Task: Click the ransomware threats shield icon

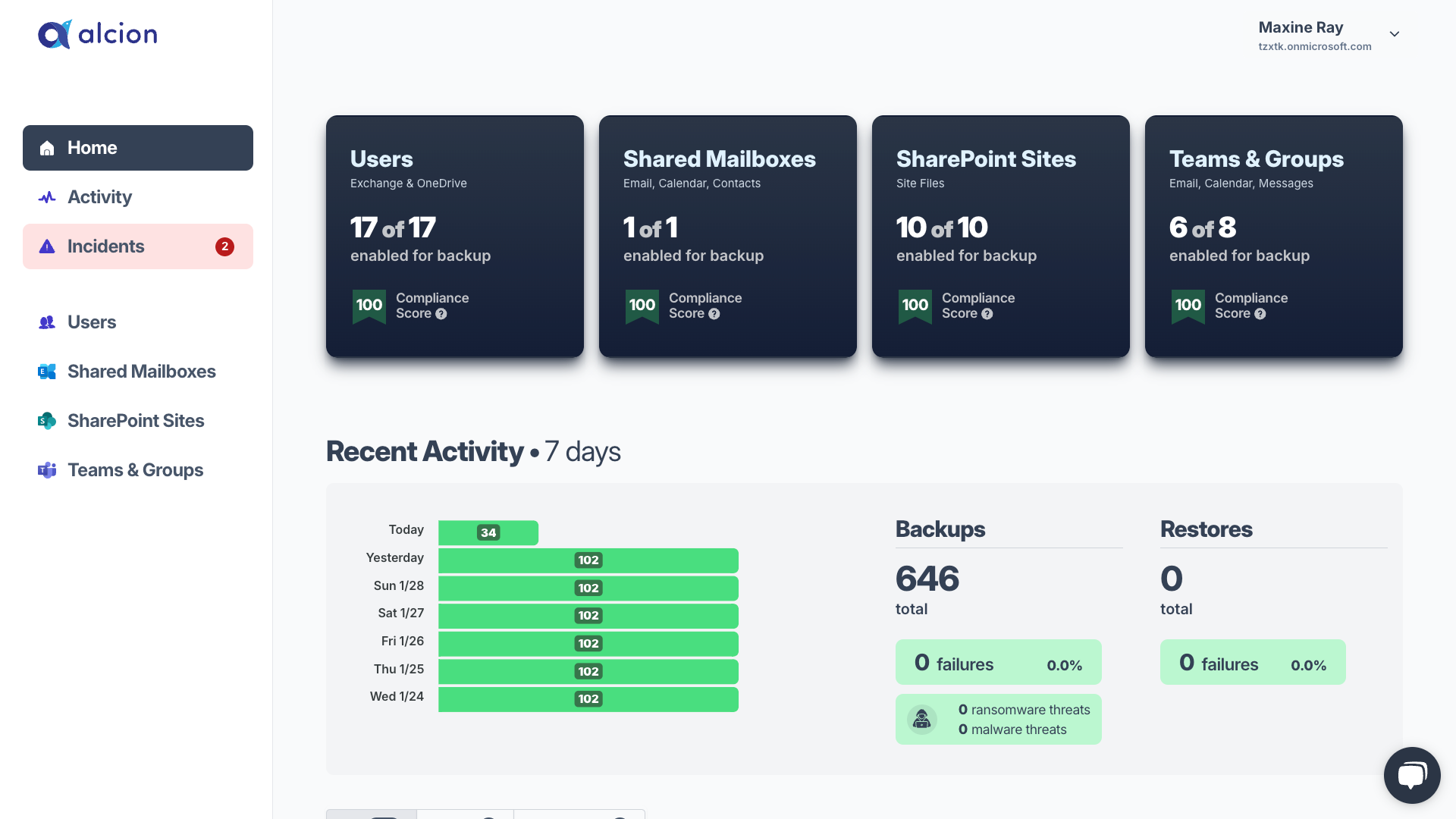Action: coord(922,719)
